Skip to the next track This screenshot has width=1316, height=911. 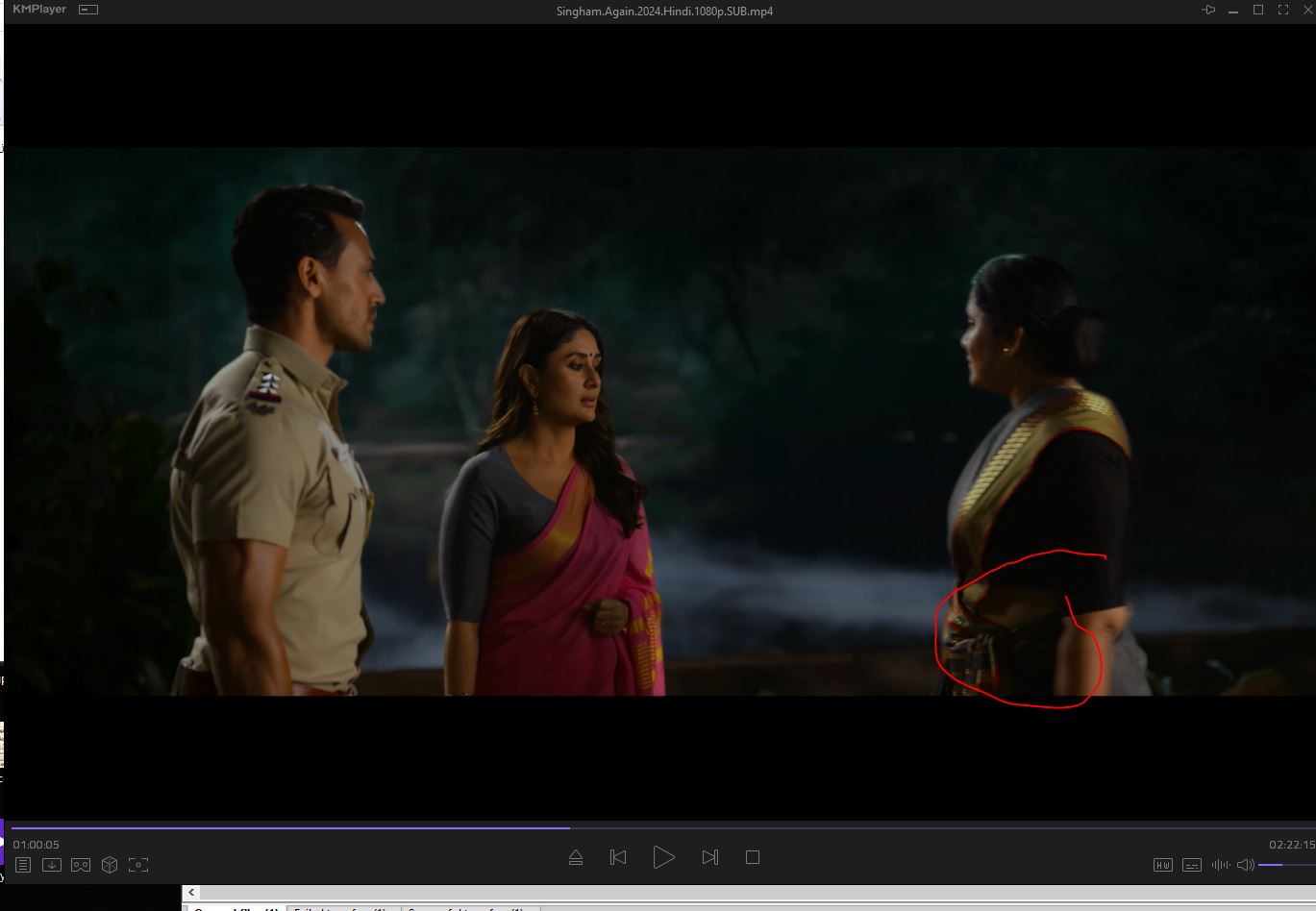710,857
